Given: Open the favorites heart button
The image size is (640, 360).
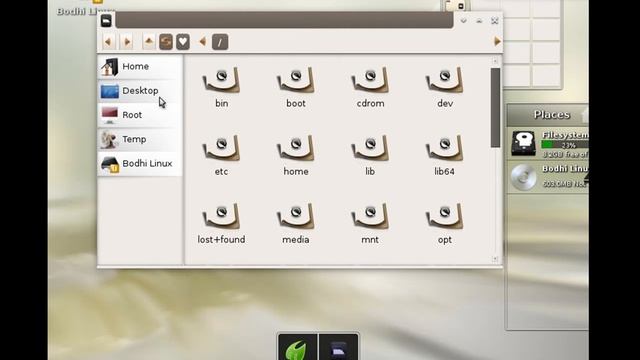Looking at the screenshot, I should pyautogui.click(x=183, y=42).
